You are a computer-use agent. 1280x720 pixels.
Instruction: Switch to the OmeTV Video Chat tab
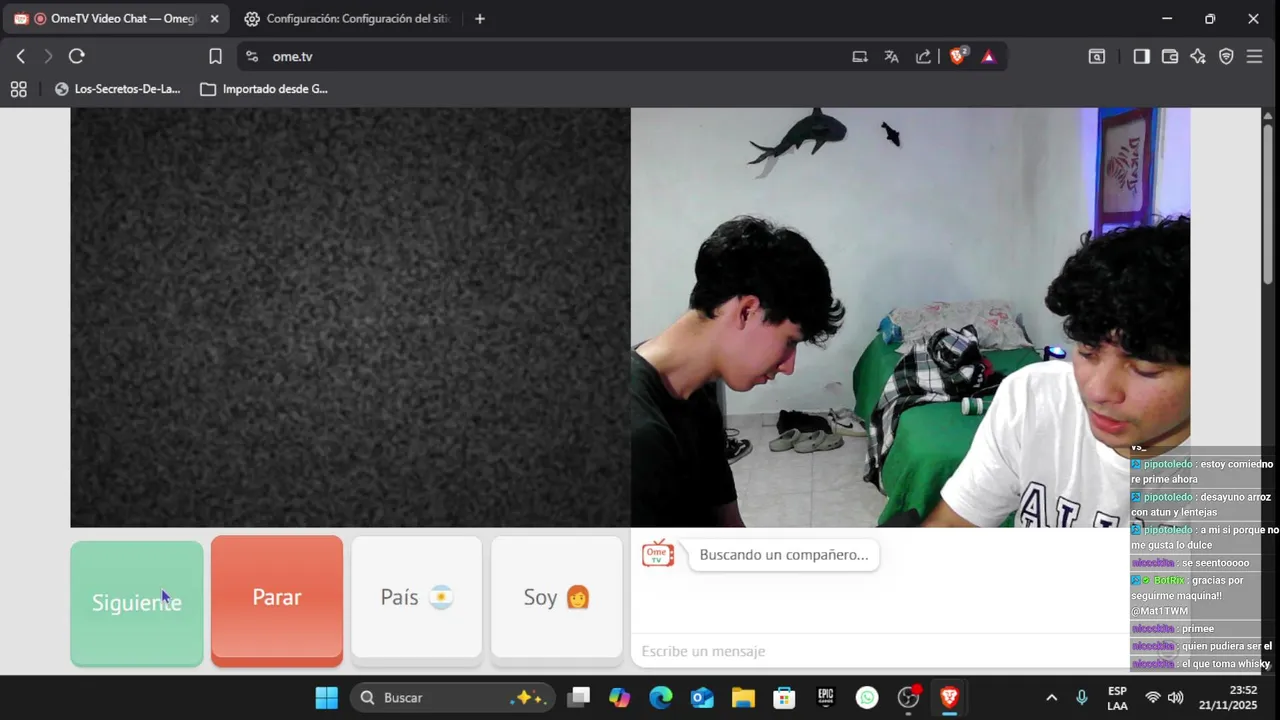pyautogui.click(x=117, y=19)
